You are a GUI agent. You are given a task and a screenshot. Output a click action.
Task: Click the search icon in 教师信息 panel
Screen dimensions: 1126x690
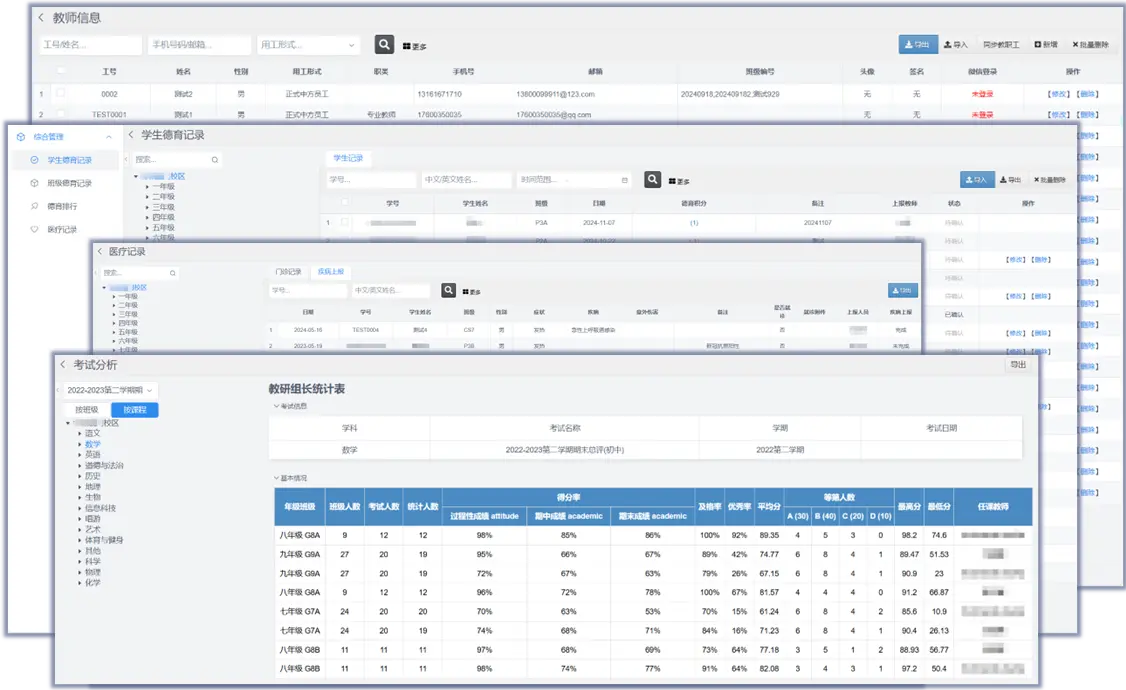coord(384,45)
